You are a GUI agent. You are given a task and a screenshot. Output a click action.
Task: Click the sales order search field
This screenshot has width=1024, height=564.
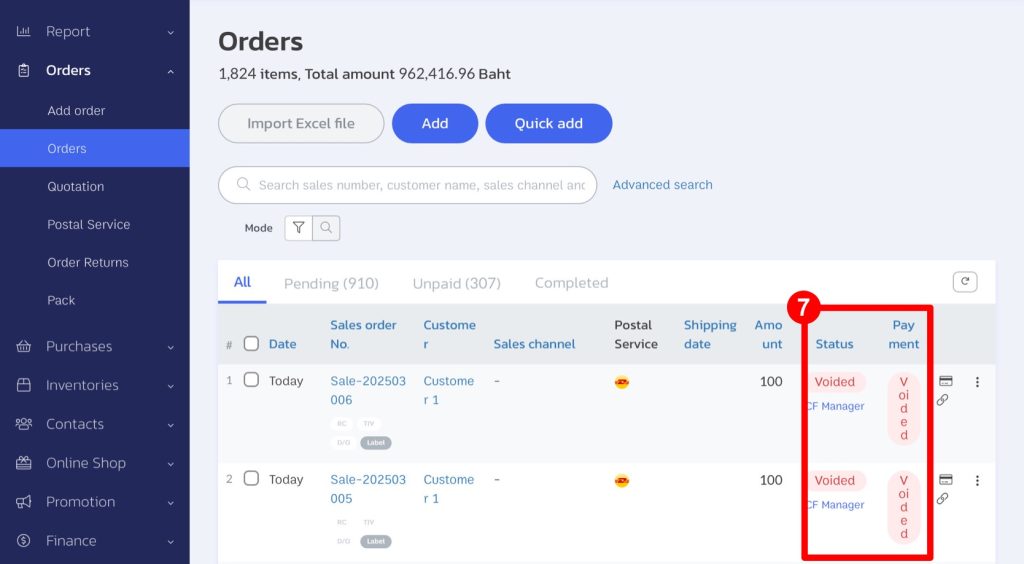coord(420,185)
